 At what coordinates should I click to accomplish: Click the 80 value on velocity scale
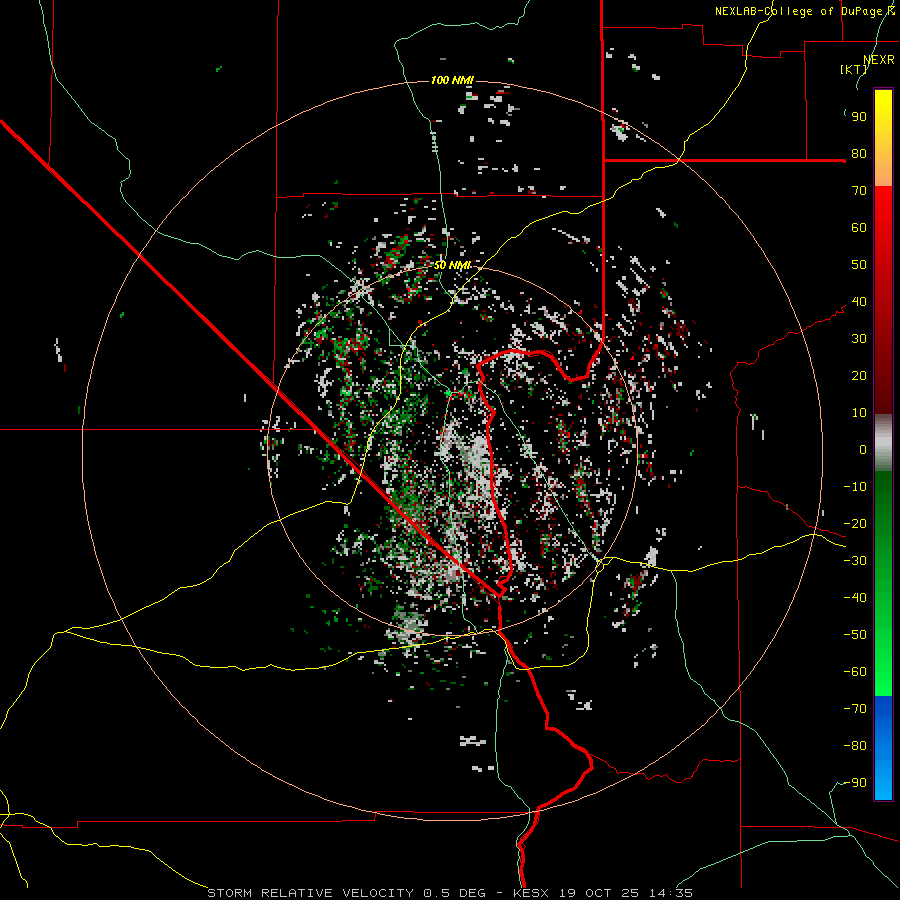point(859,154)
